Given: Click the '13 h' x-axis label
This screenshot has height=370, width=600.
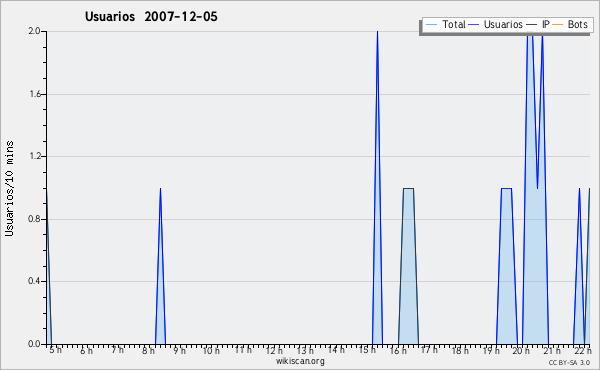Looking at the screenshot, I should [305, 350].
